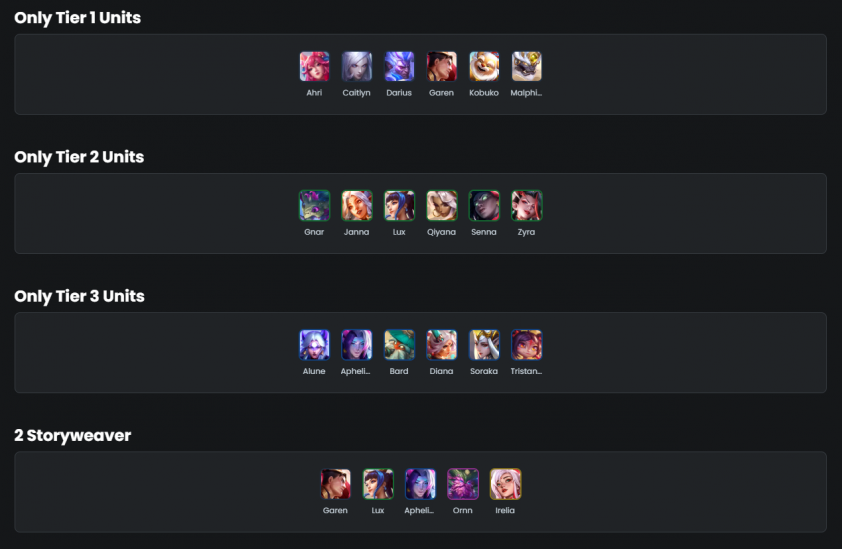Select Ornn in the Storyweaver row

463,483
